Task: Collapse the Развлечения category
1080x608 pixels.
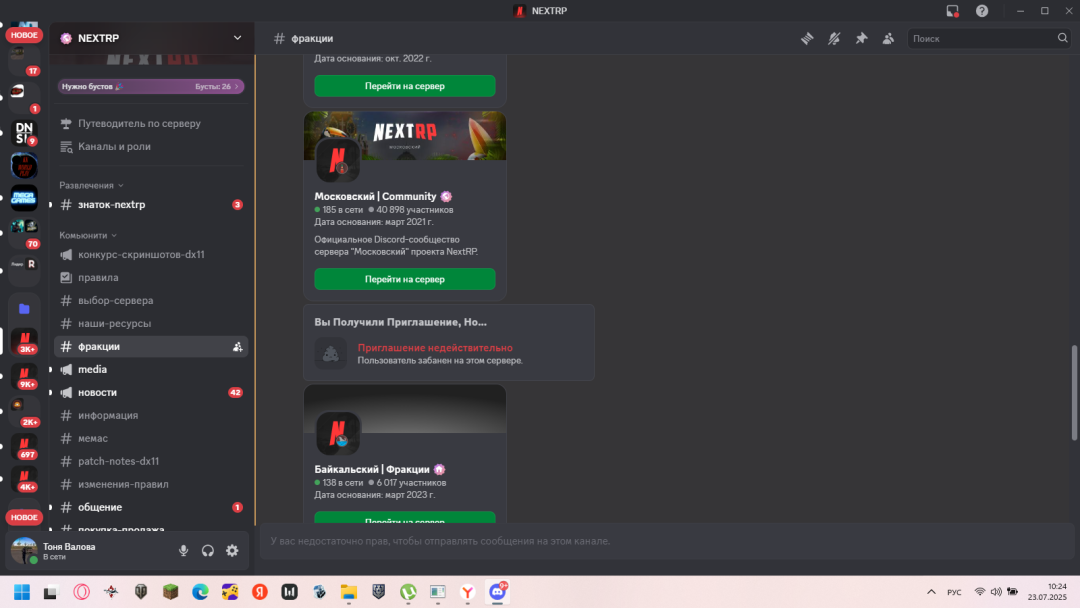Action: pyautogui.click(x=91, y=185)
